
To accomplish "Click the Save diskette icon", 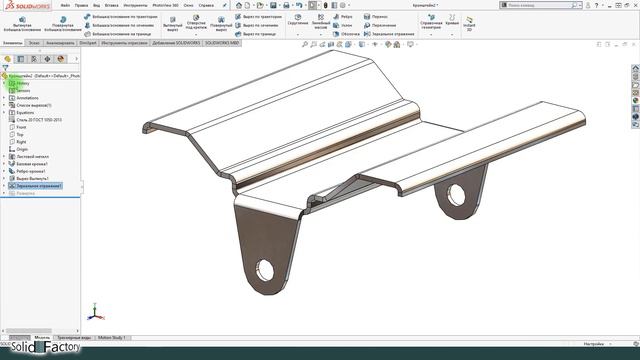I will (x=273, y=6).
